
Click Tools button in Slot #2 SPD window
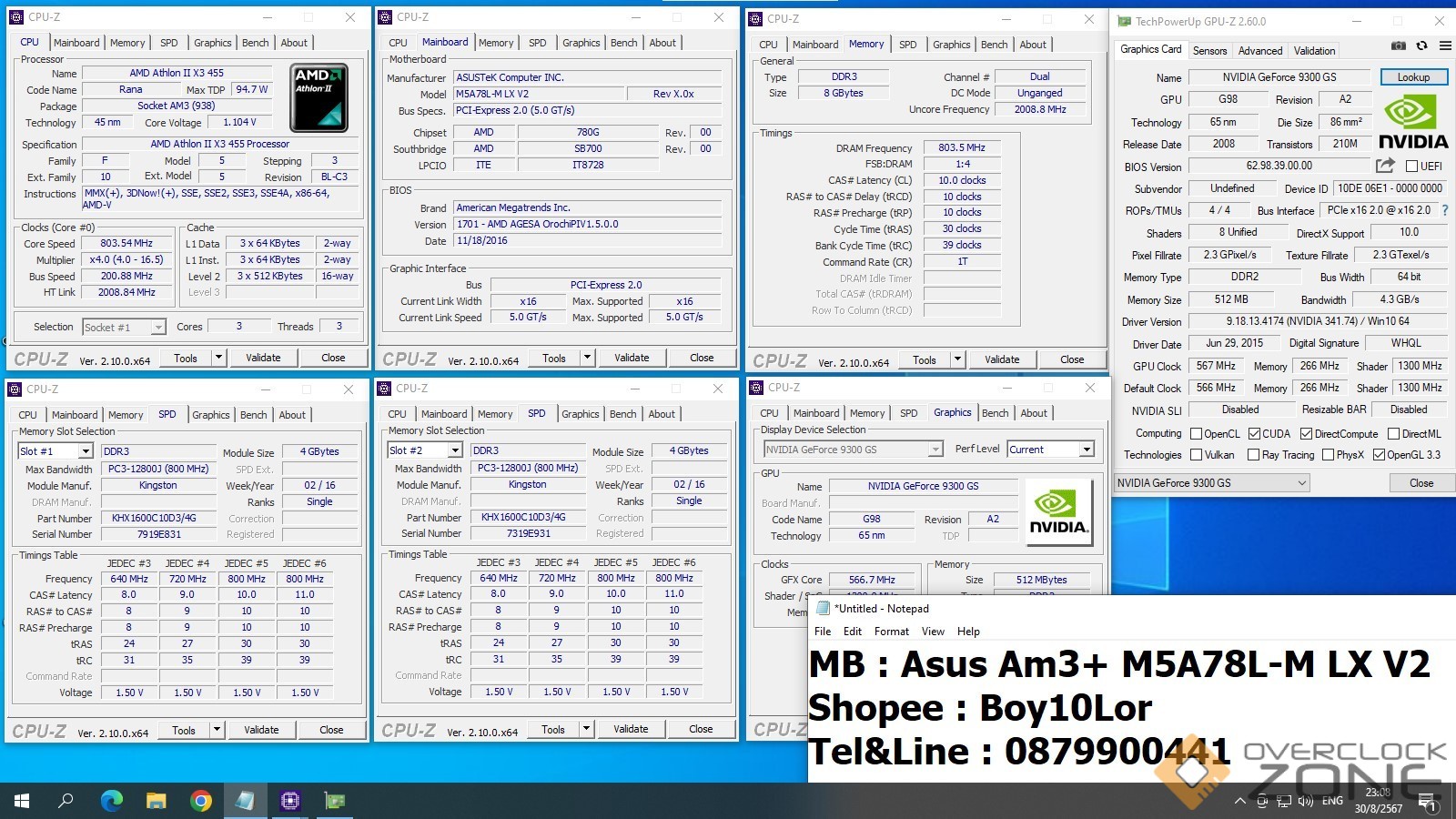click(553, 729)
